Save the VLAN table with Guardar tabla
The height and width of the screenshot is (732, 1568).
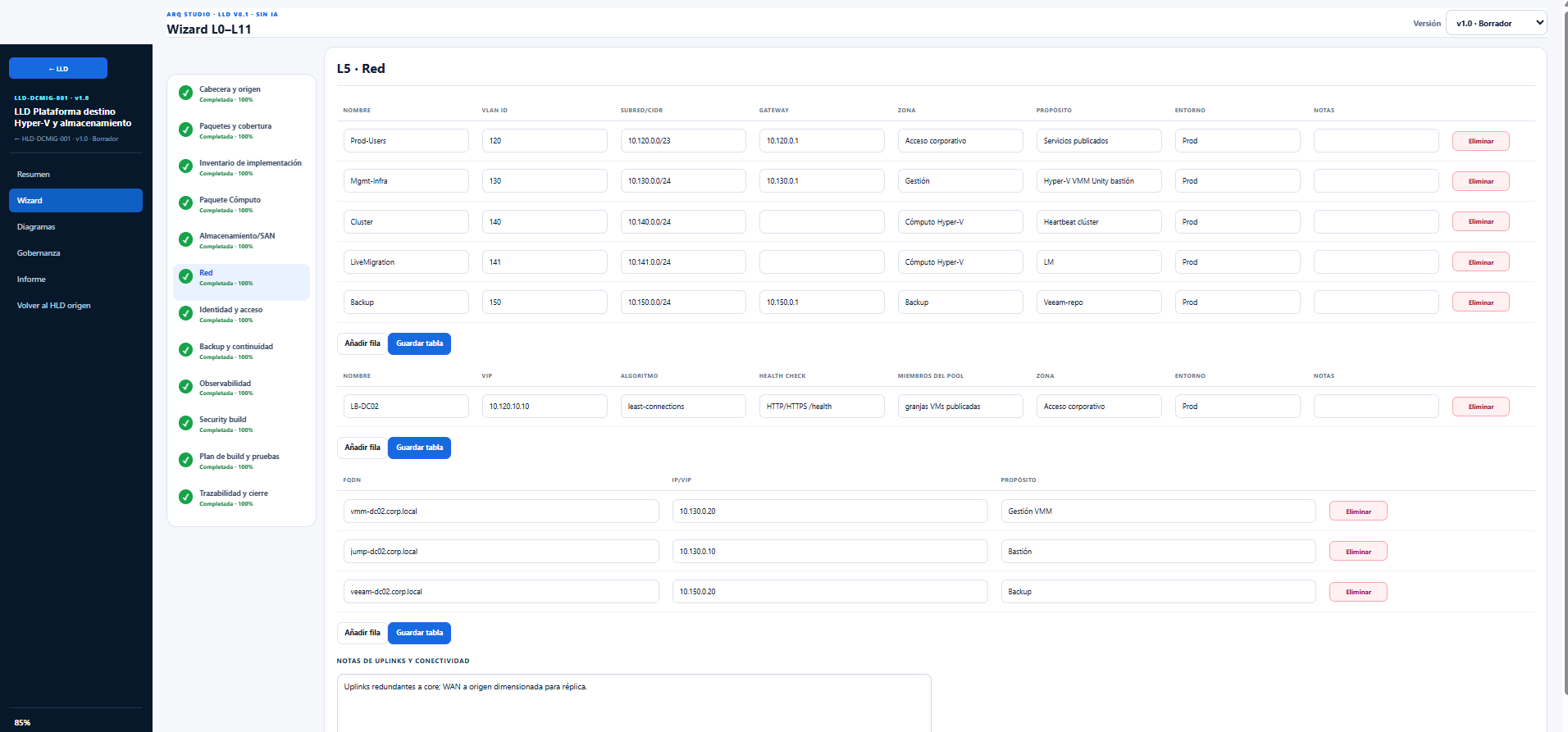[419, 343]
